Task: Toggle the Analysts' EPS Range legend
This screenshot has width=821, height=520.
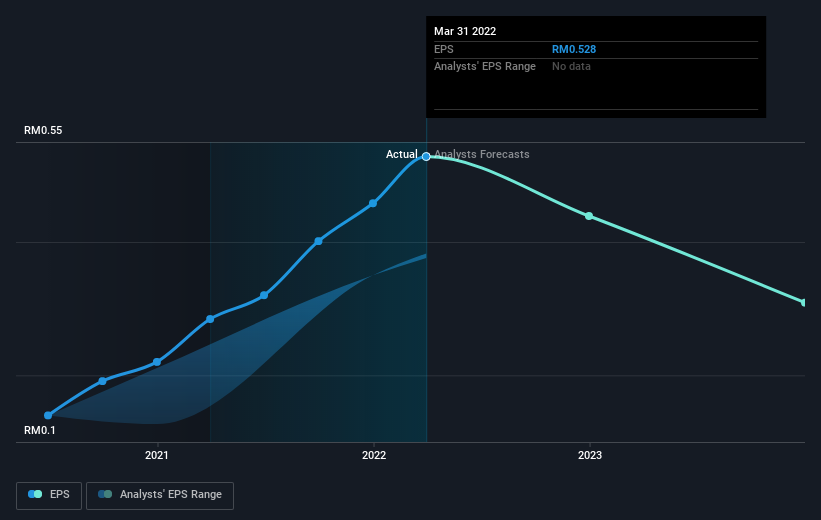Action: click(x=160, y=495)
